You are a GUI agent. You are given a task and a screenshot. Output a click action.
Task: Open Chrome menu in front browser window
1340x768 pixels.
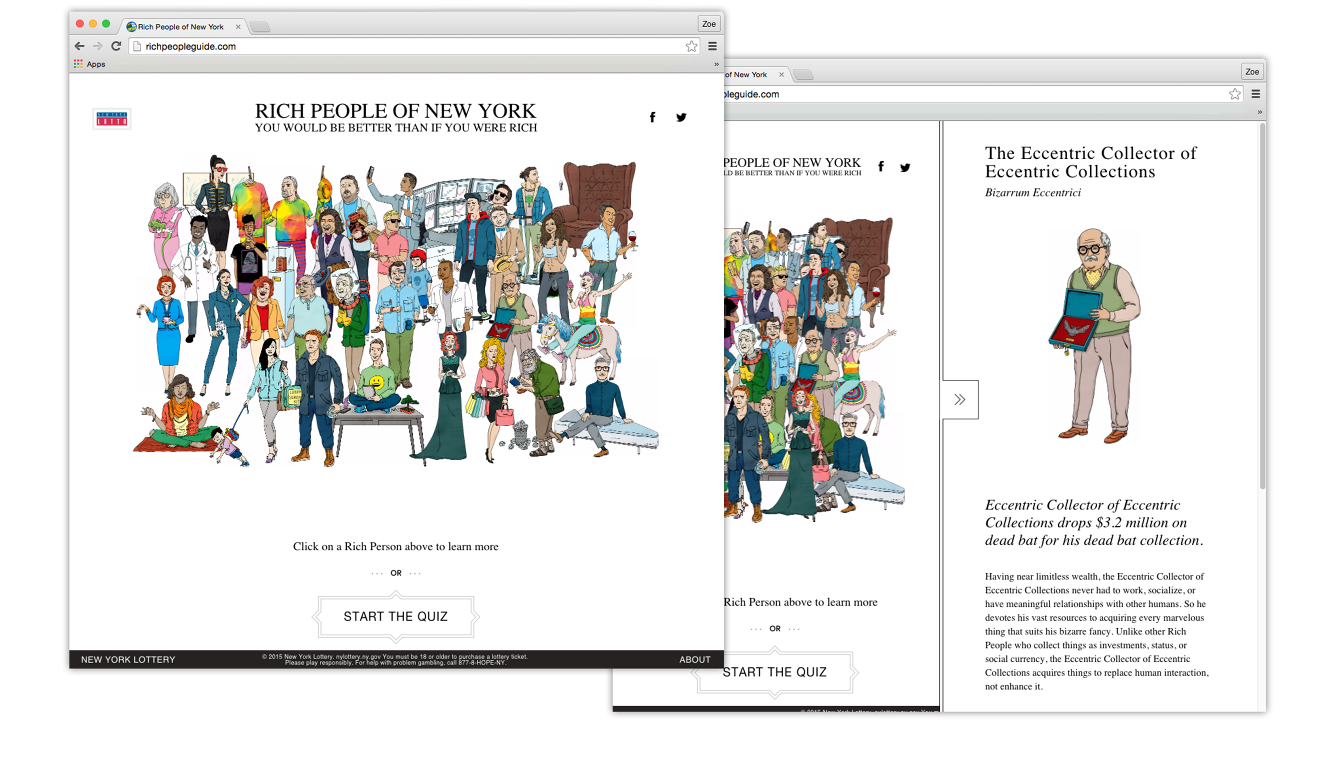click(712, 46)
